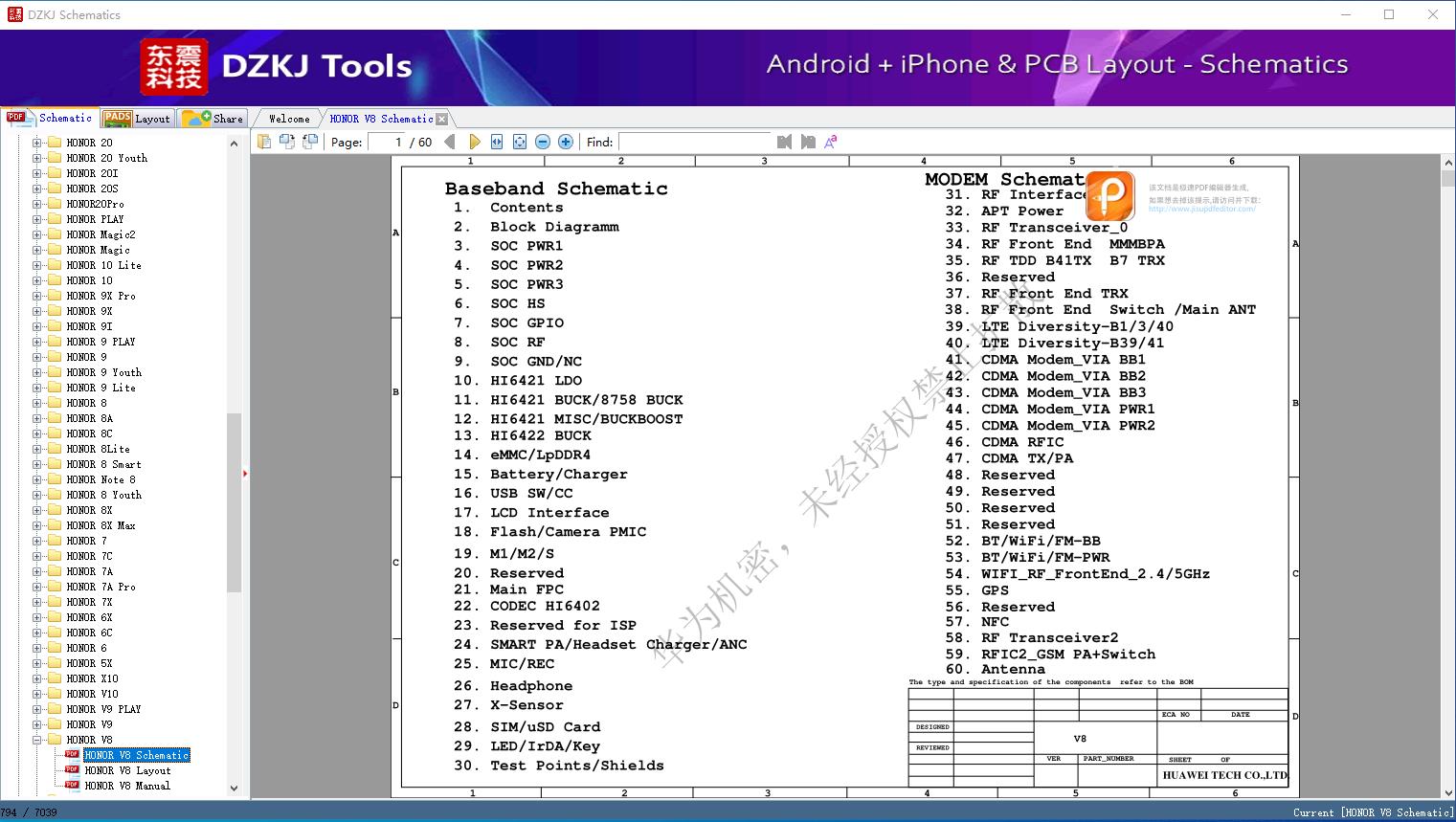The height and width of the screenshot is (822, 1456).
Task: Expand the HONOR 8X Max node
Action: tap(36, 525)
